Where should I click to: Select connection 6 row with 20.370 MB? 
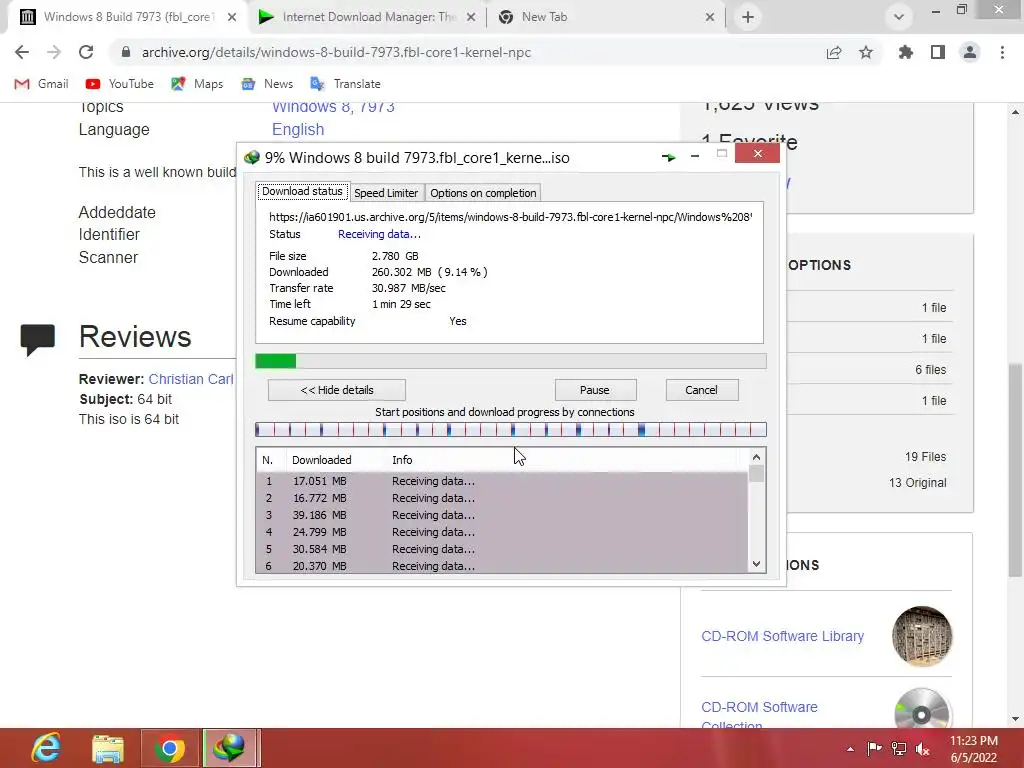(x=502, y=566)
